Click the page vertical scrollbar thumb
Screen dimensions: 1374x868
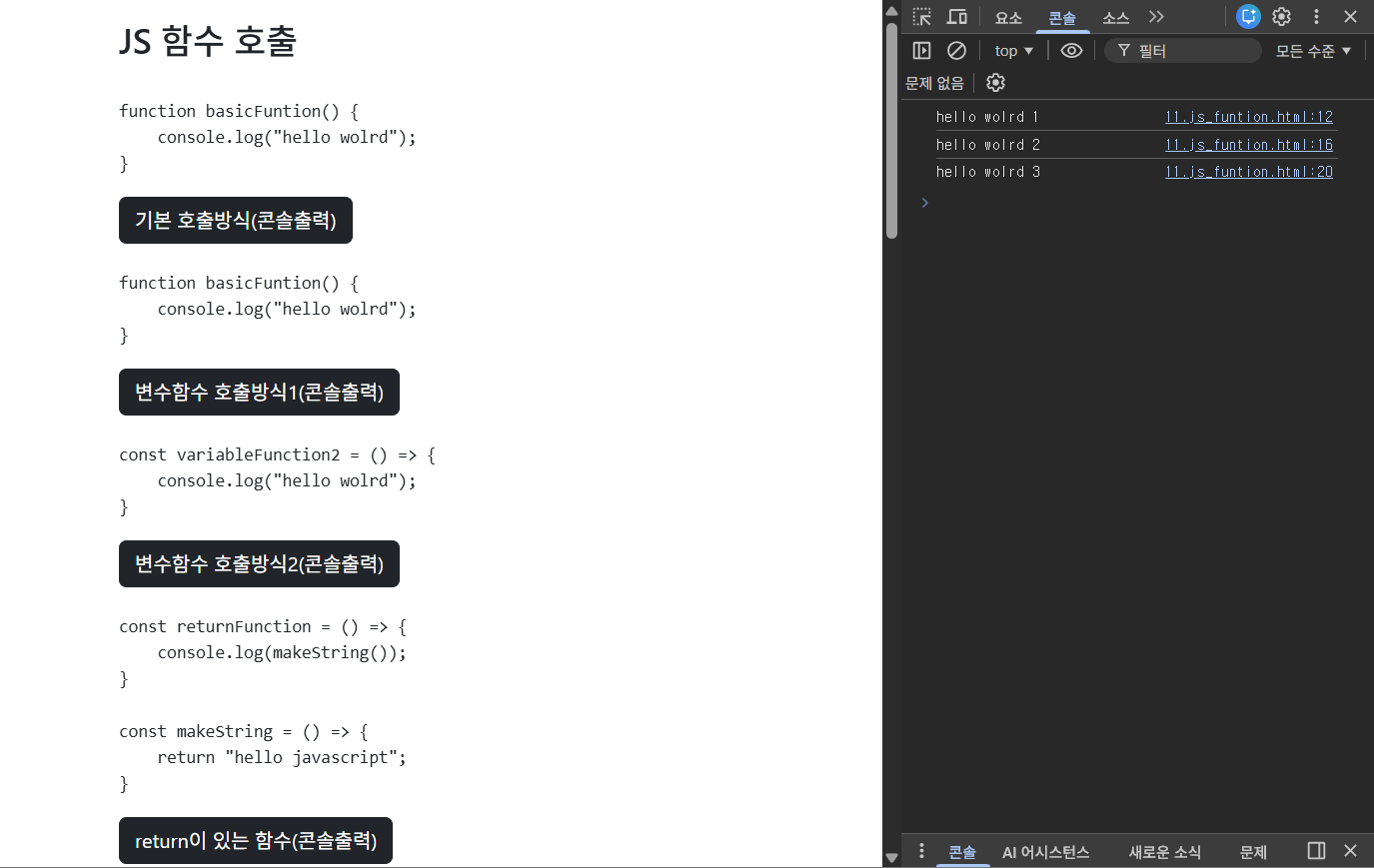point(891,130)
